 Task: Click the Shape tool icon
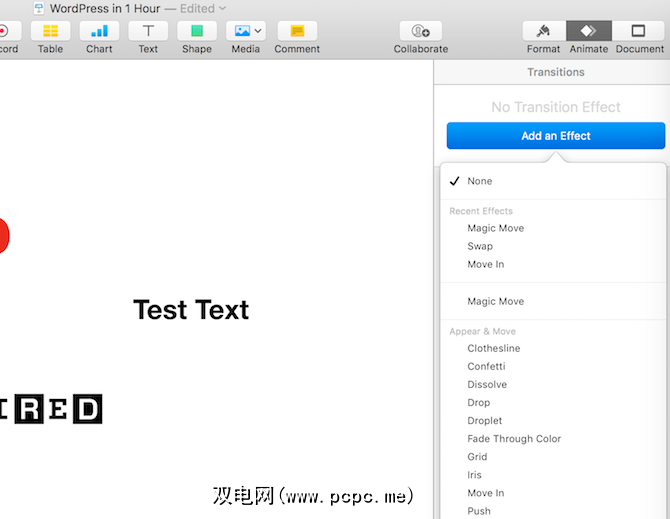tap(197, 31)
